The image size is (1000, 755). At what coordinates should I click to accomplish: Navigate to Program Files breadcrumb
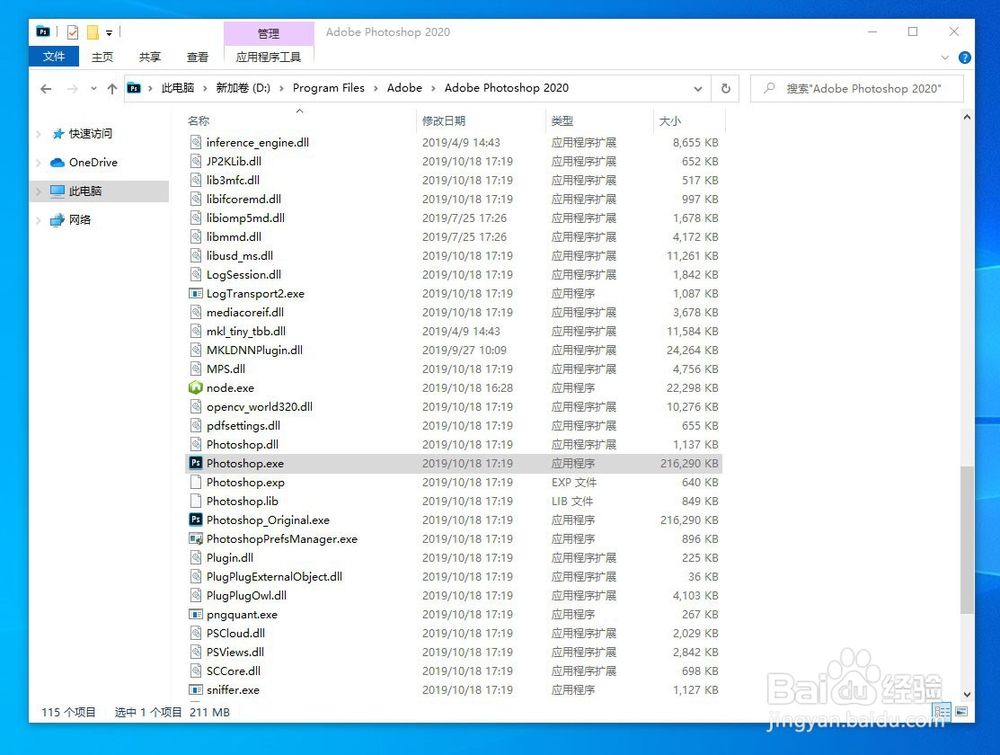[328, 88]
